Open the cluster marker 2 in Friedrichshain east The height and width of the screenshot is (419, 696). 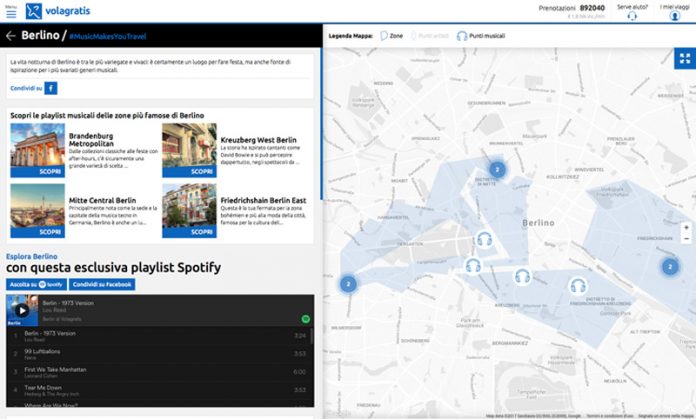(670, 267)
